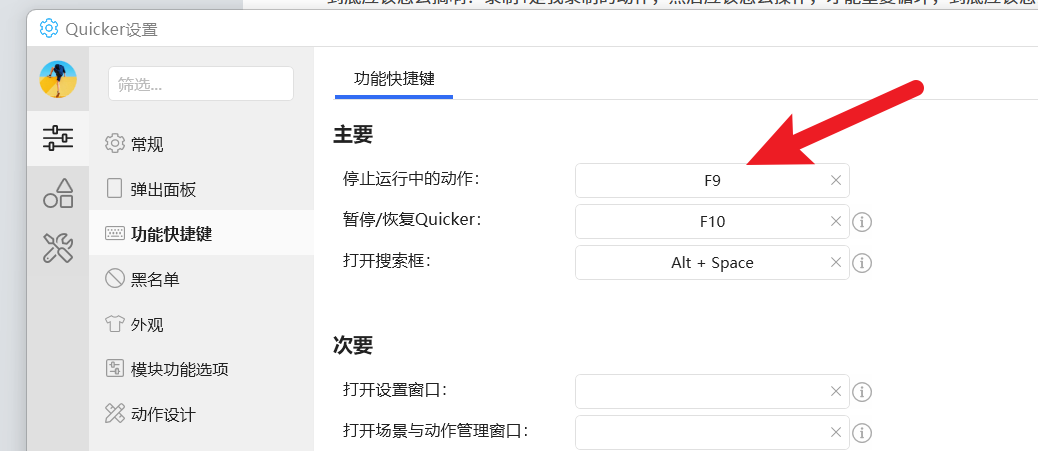This screenshot has width=1038, height=451.
Task: Show info for 打开场景与动作管理窗口 shortcut
Action: coord(861,433)
